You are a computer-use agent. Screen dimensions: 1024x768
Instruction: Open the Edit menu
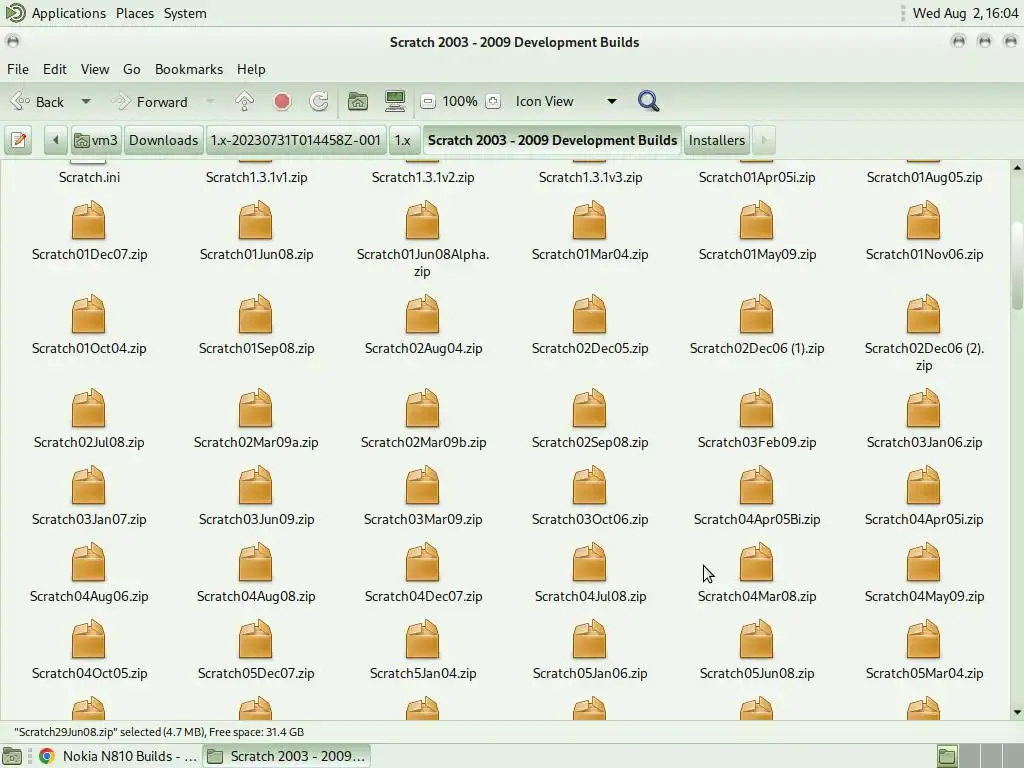(55, 69)
